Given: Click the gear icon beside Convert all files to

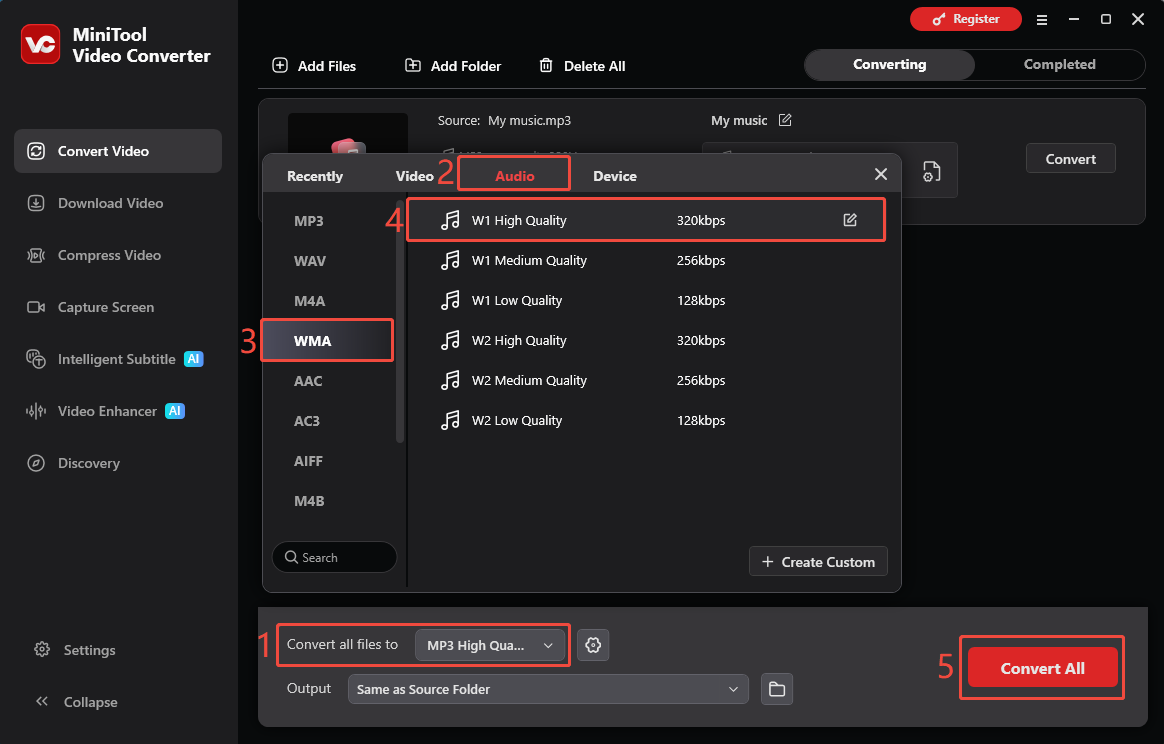Looking at the screenshot, I should pos(593,645).
